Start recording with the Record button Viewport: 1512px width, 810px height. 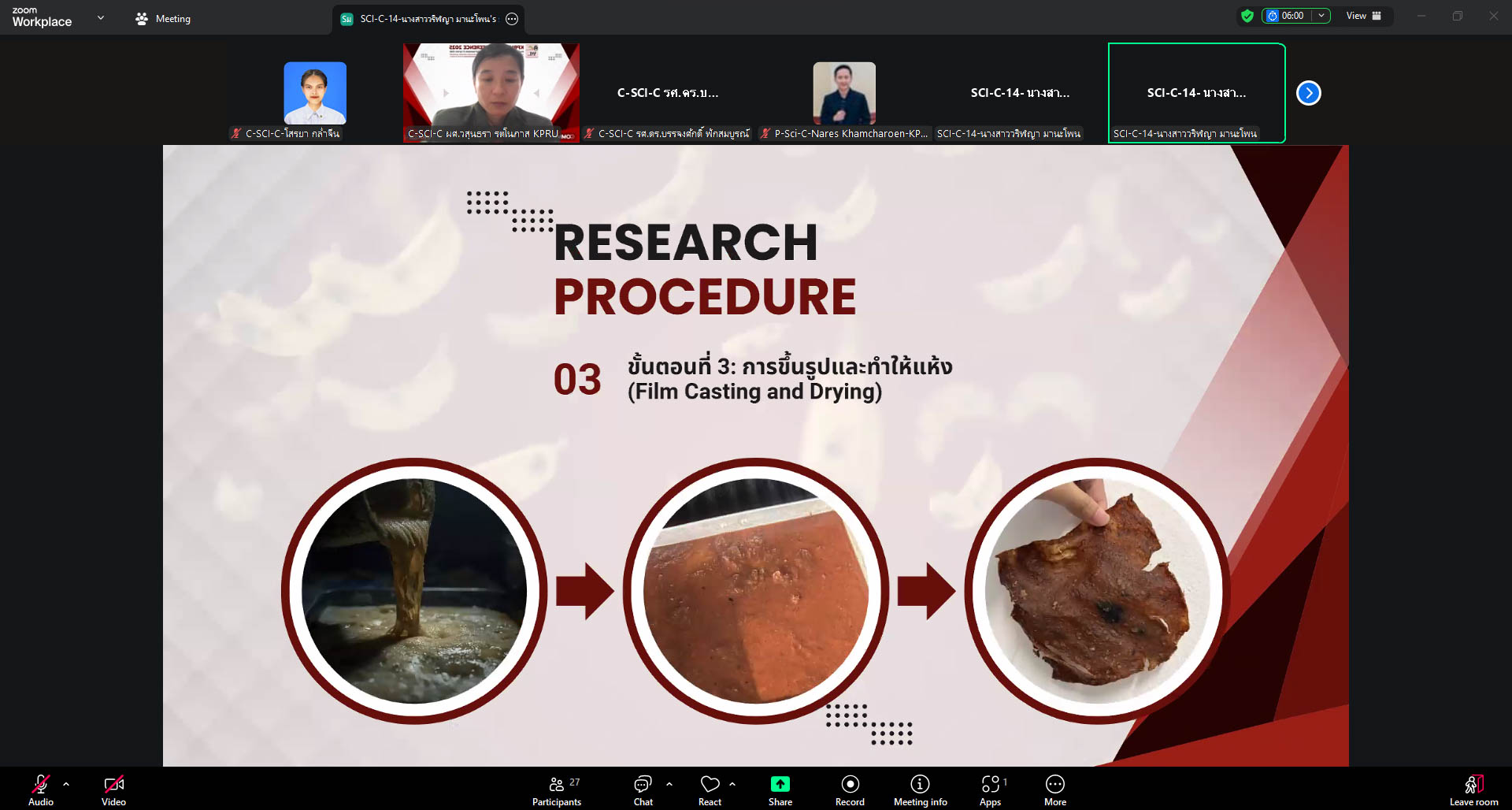[850, 790]
